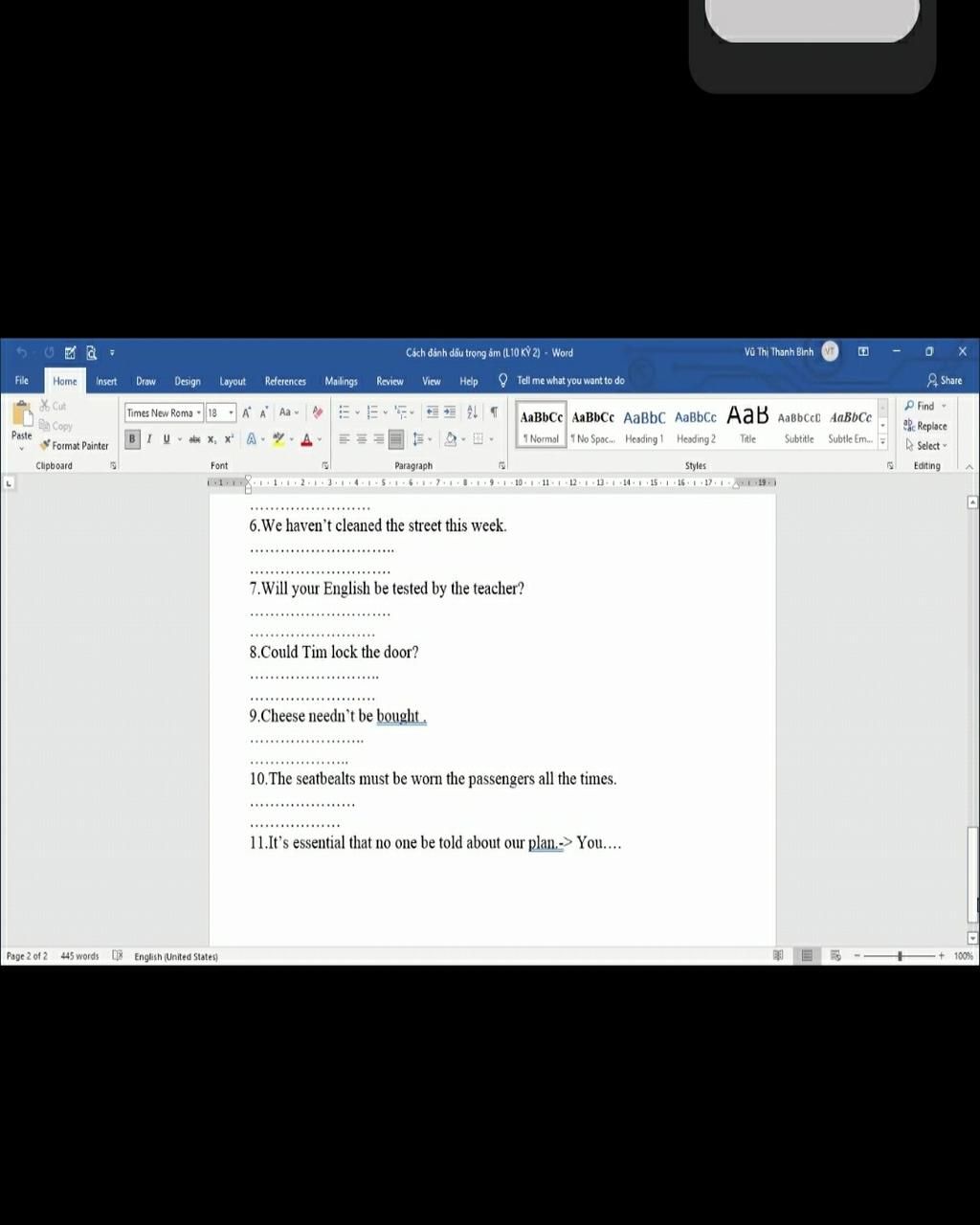Click the word count in status bar
The width and height of the screenshot is (980, 1225).
pyautogui.click(x=79, y=956)
